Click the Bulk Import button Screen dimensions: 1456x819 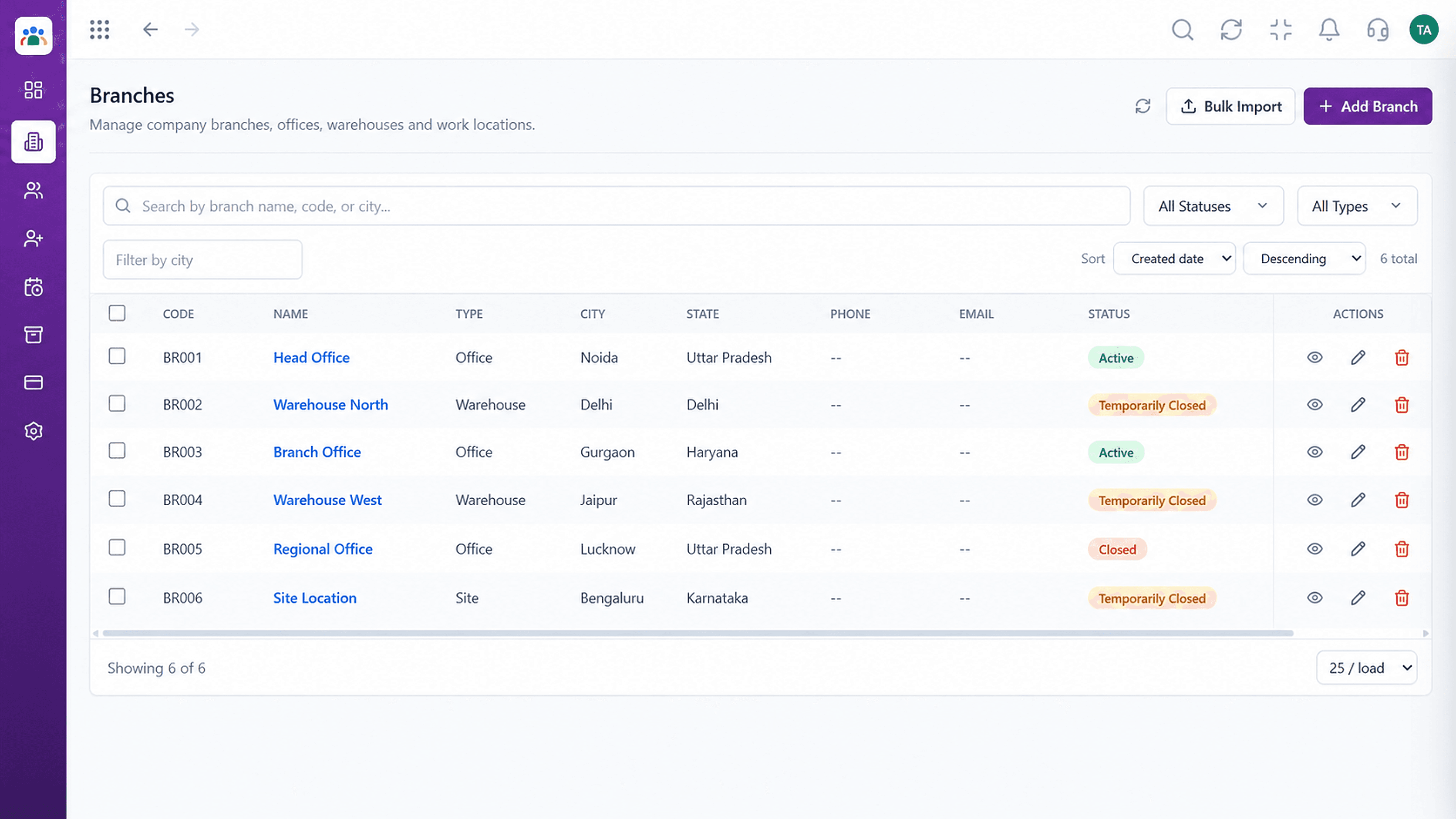tap(1230, 106)
